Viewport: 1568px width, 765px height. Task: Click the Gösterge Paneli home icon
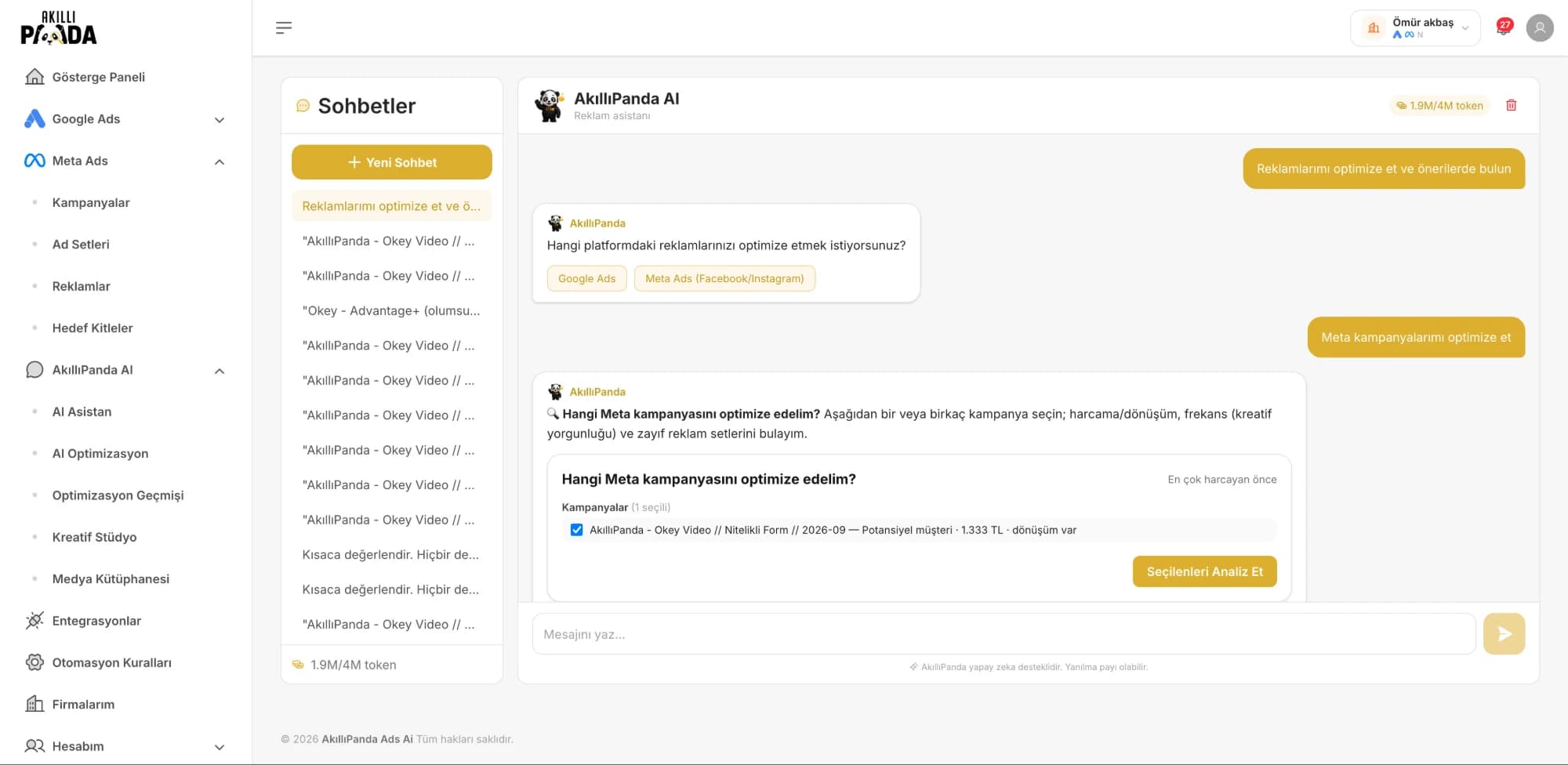point(34,77)
